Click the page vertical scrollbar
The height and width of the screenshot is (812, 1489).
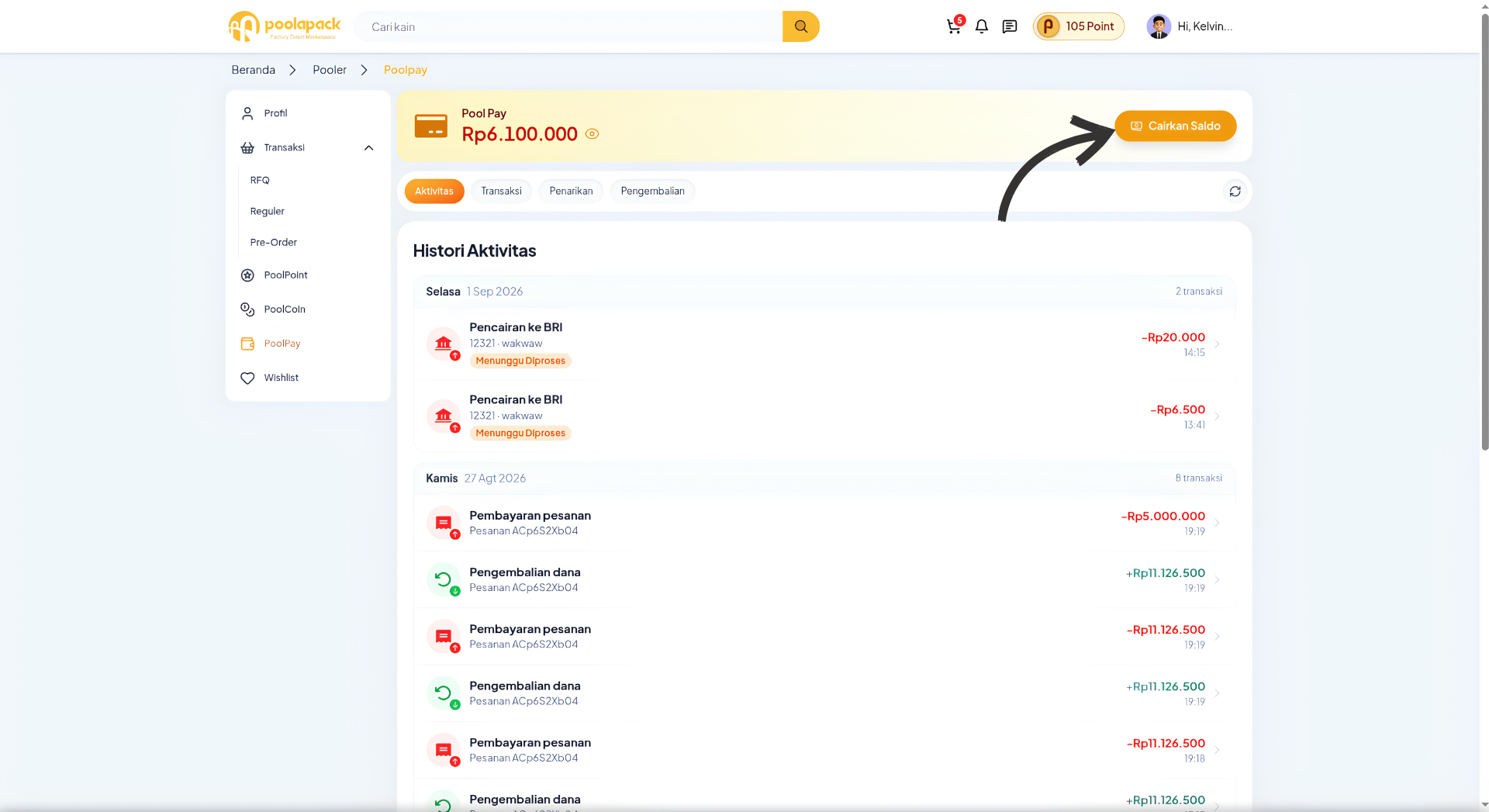[x=1484, y=233]
